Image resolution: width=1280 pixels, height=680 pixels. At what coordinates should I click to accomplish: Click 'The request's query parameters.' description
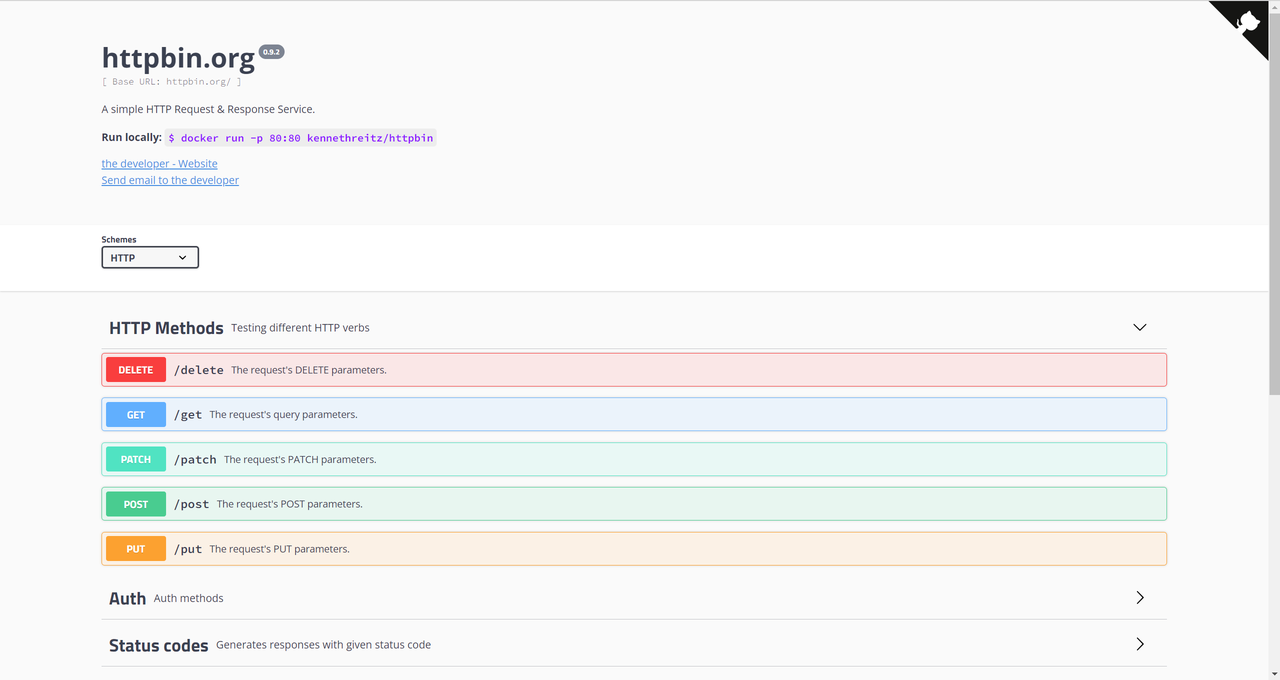tap(283, 415)
